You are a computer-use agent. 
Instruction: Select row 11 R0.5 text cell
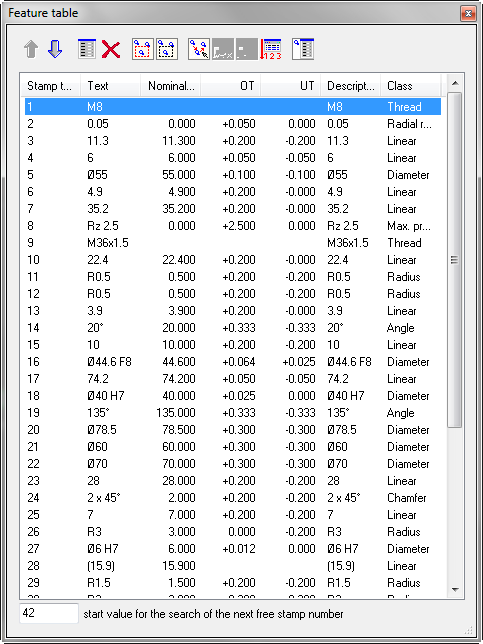pyautogui.click(x=99, y=277)
